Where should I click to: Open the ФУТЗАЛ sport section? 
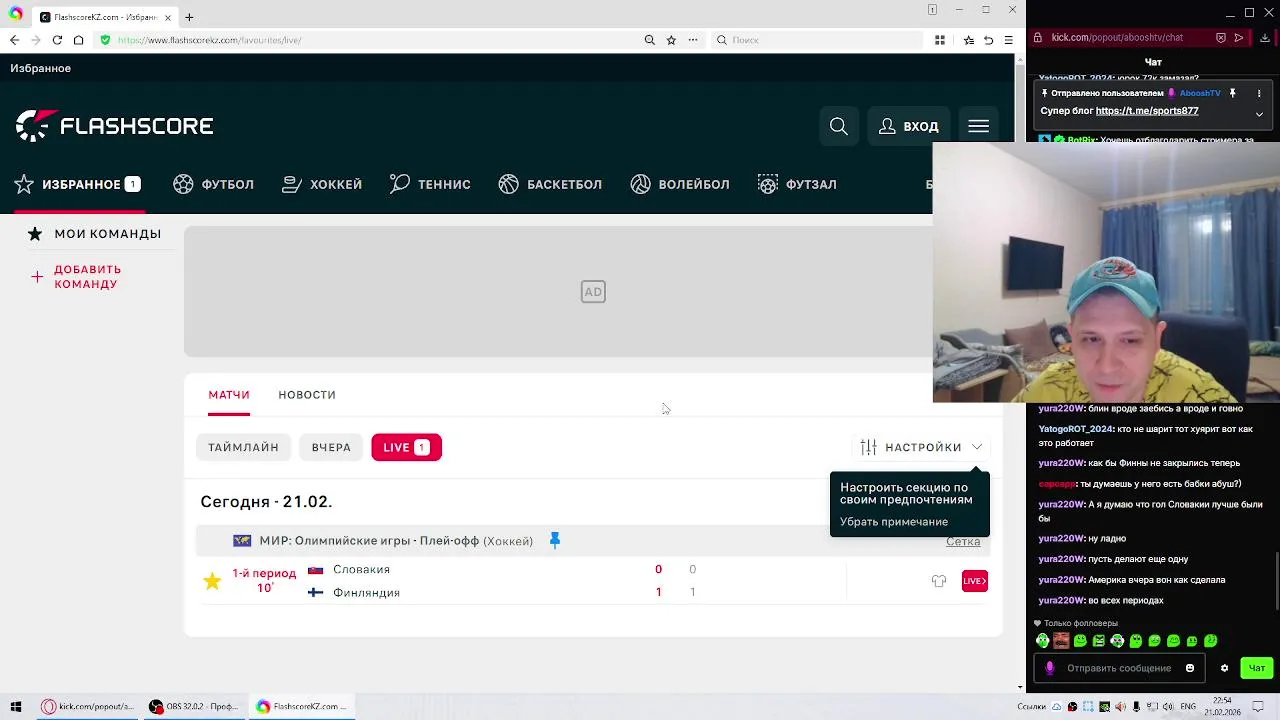(797, 184)
